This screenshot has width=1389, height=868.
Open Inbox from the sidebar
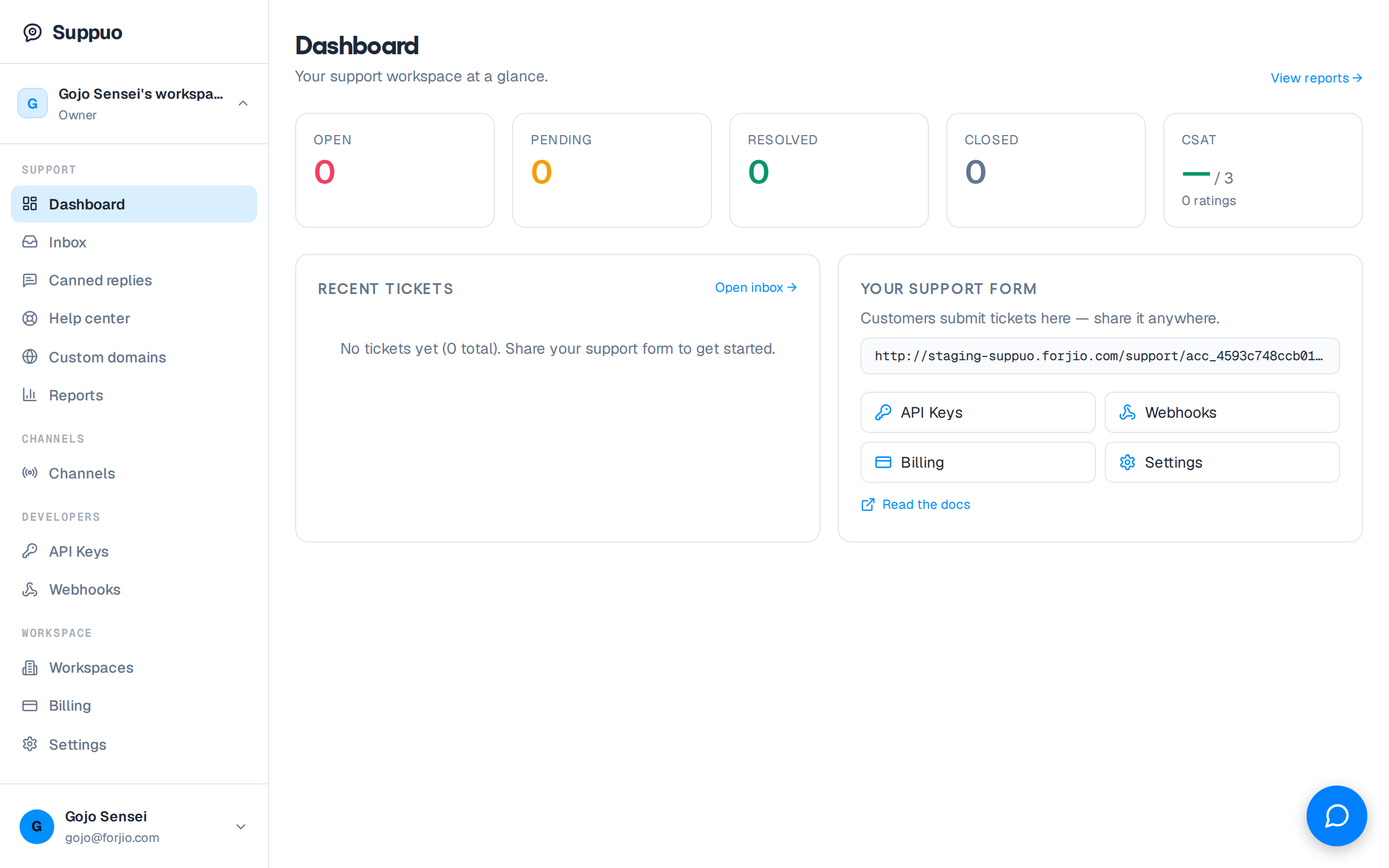coord(133,242)
